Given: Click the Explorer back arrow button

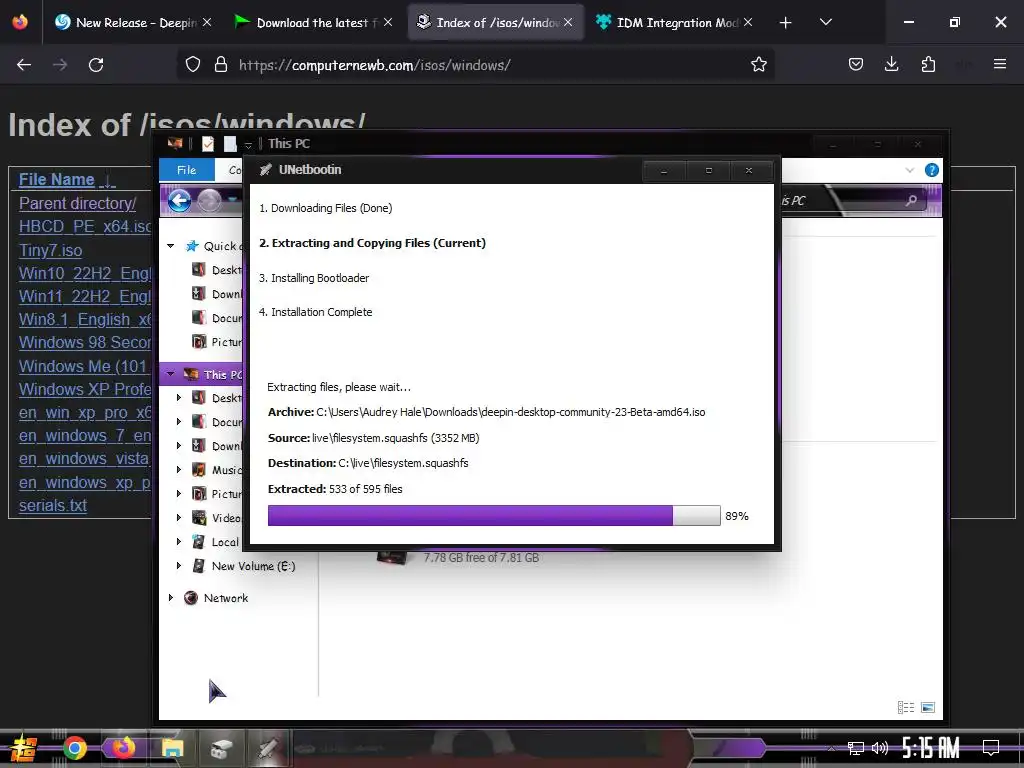Looking at the screenshot, I should 180,200.
